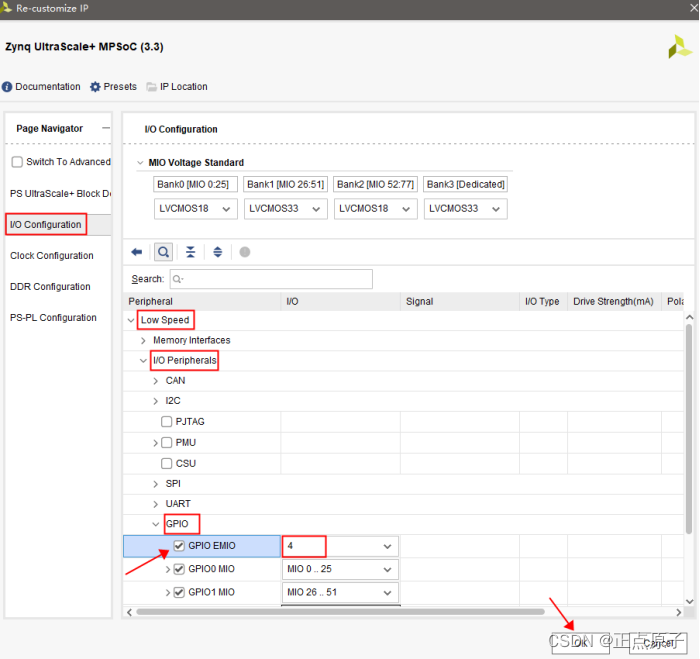Click the Signal column header
Viewport: 700px width, 659px height.
point(460,301)
